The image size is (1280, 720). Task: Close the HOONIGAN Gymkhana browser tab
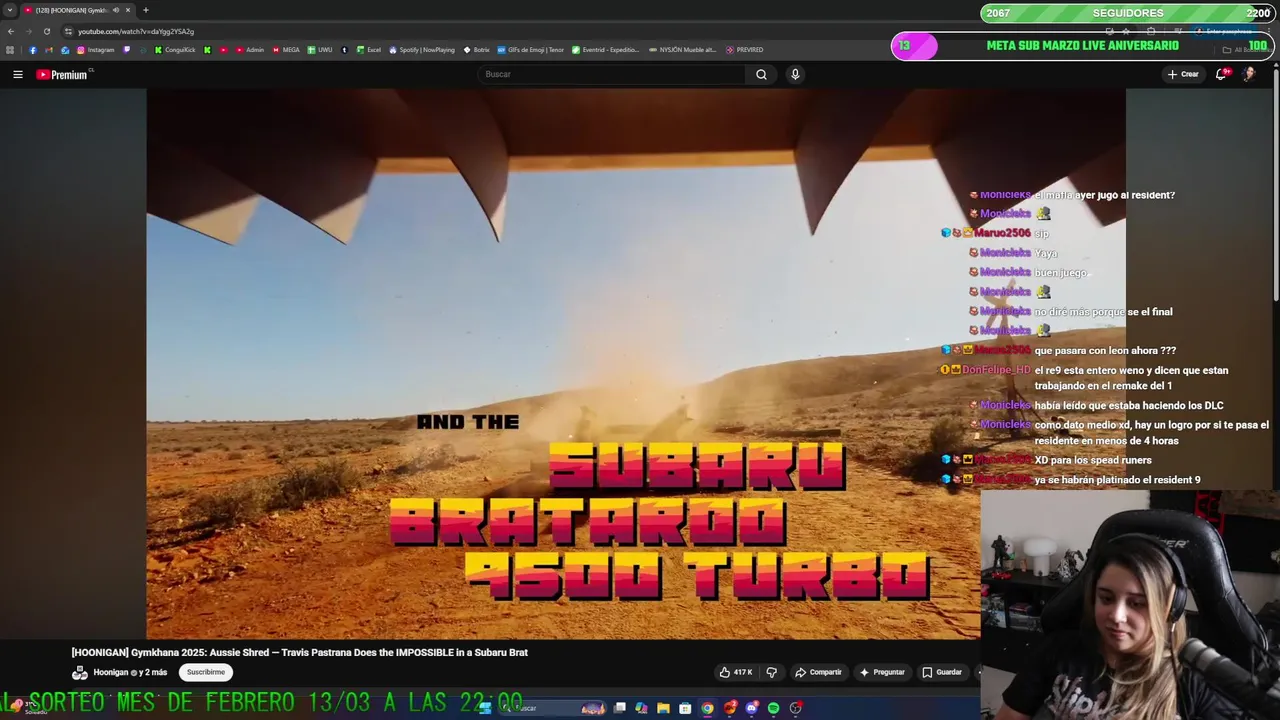(x=128, y=10)
